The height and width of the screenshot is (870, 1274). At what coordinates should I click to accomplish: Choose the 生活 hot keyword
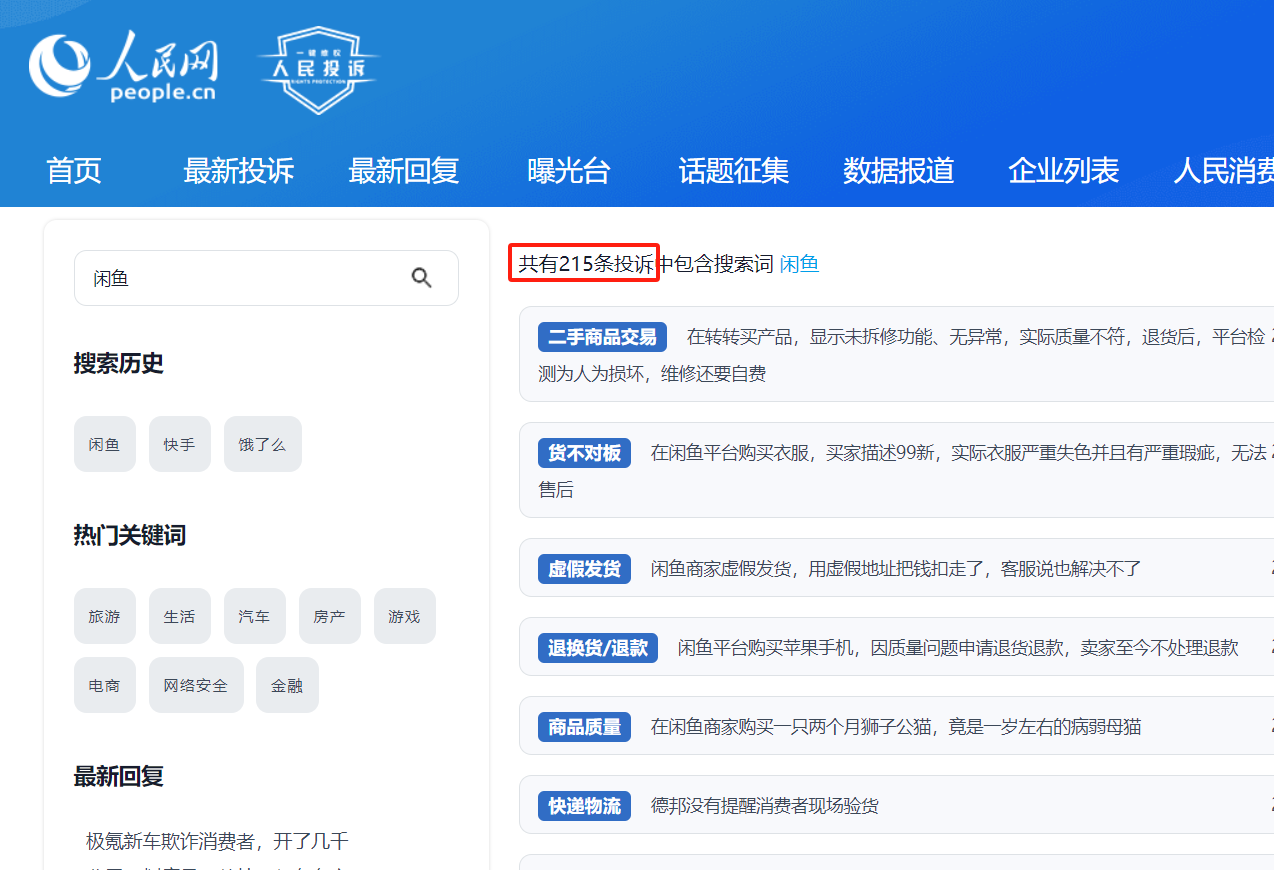coord(180,616)
